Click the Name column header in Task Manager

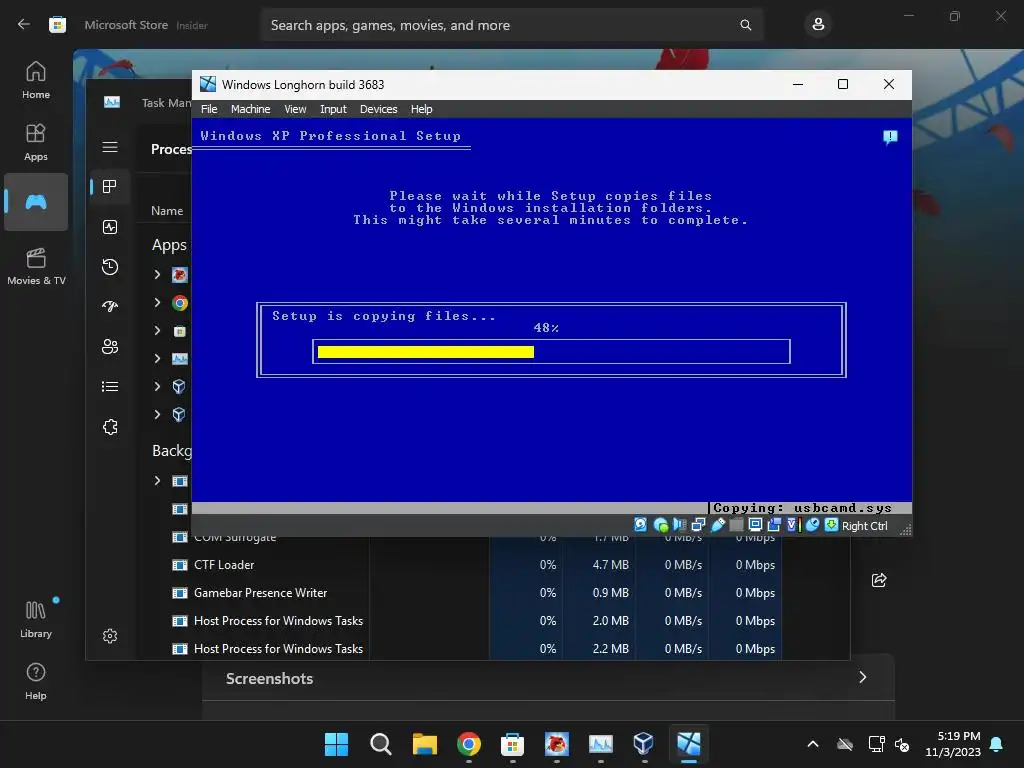(167, 211)
